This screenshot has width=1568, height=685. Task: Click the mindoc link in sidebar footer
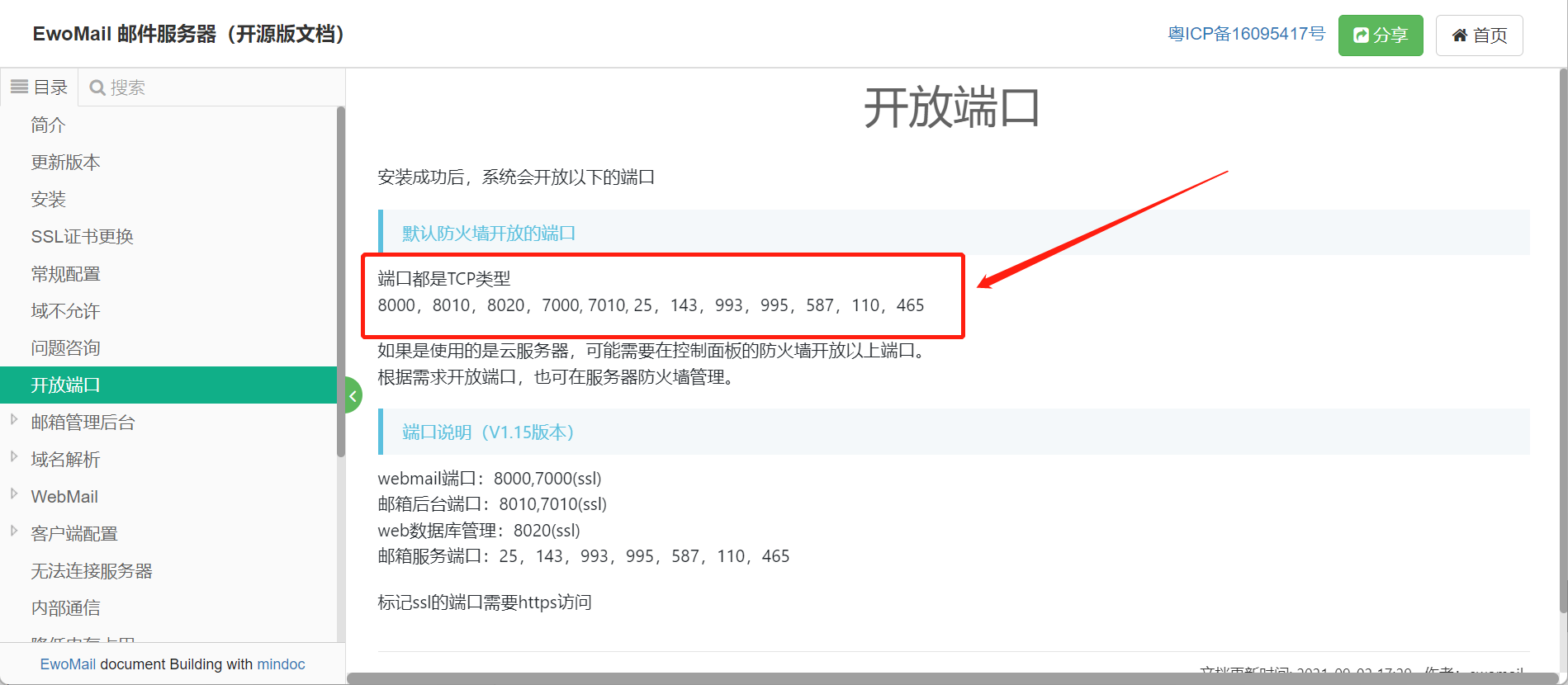point(281,664)
